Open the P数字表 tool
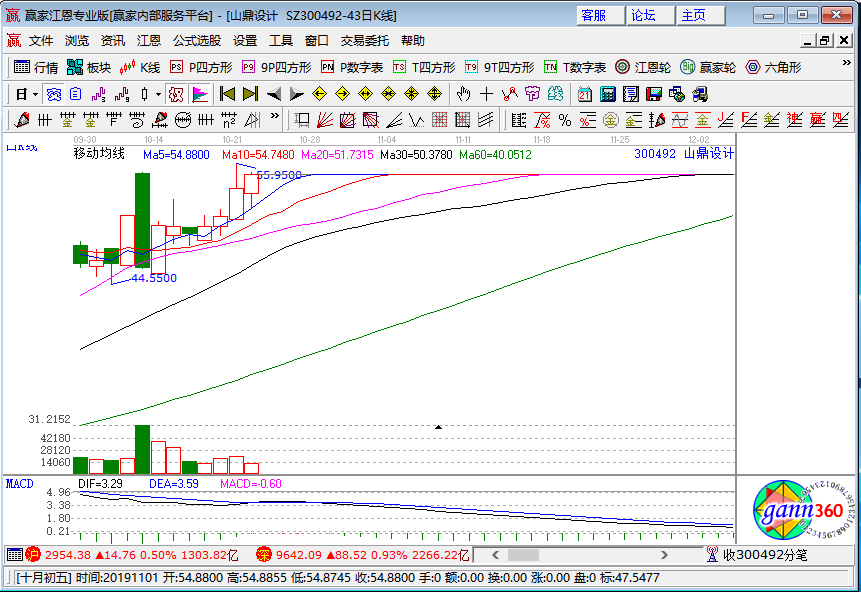861x592 pixels. tap(352, 67)
